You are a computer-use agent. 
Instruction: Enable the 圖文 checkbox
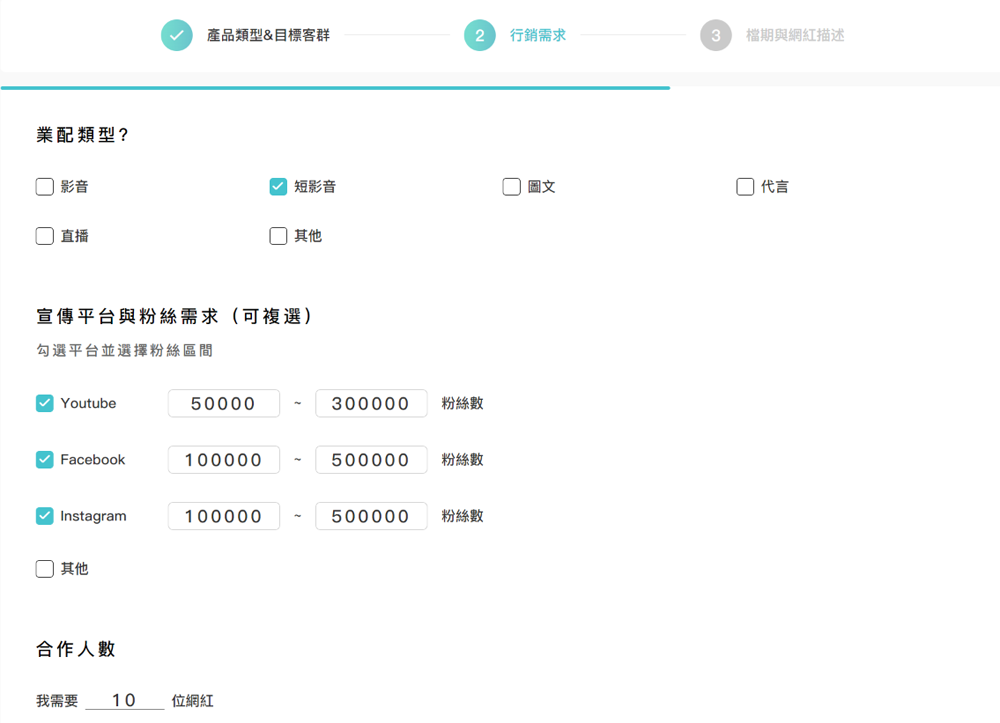coord(511,186)
